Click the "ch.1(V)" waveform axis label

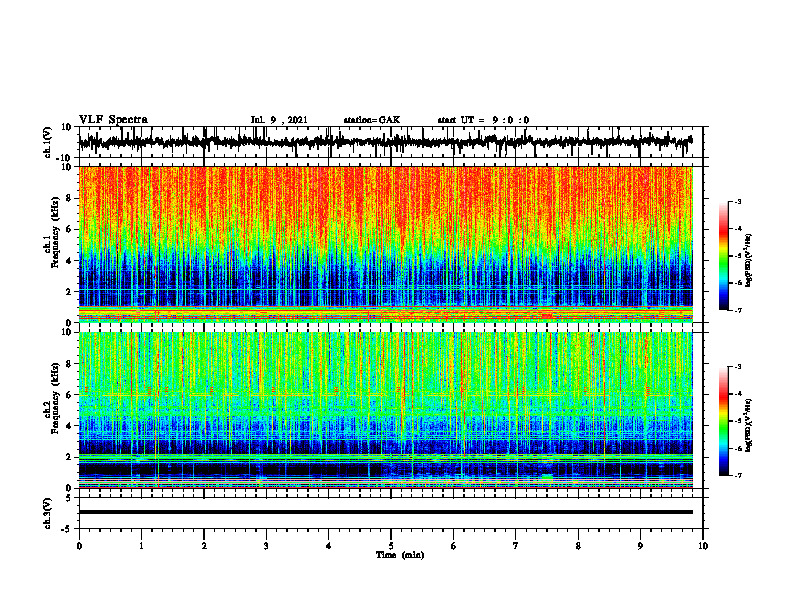pos(48,142)
